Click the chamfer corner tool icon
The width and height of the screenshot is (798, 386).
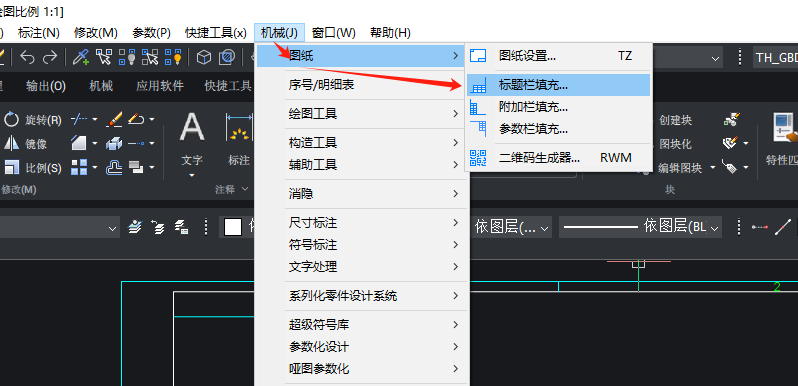click(x=79, y=144)
